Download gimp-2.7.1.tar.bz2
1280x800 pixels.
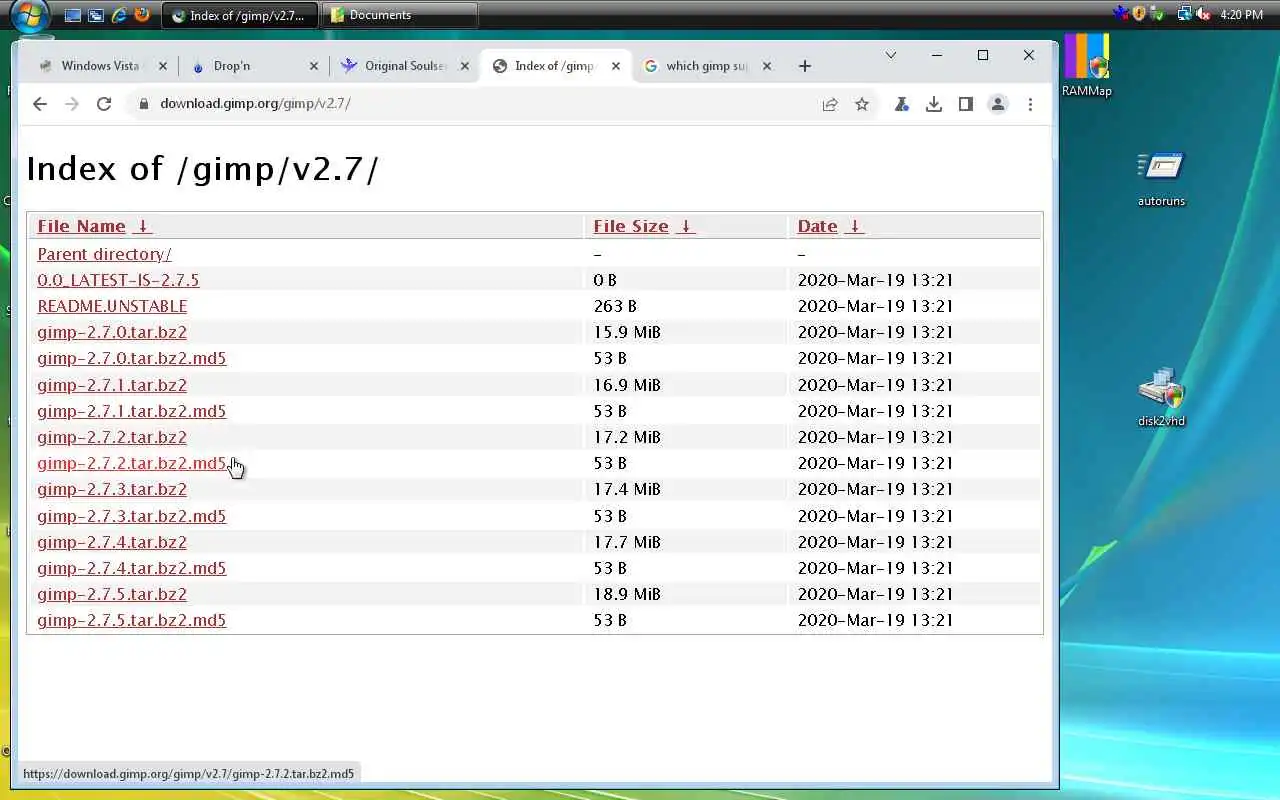tap(112, 385)
